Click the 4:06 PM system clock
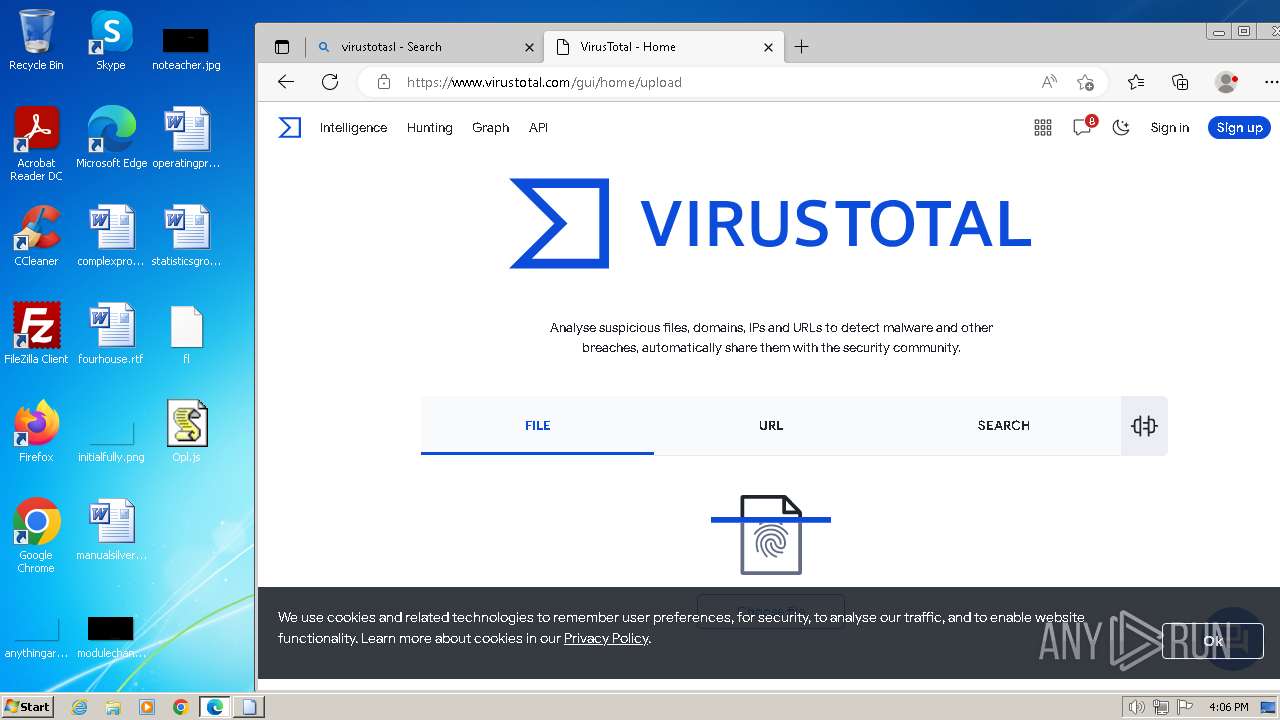This screenshot has height=720, width=1280. tap(1228, 707)
